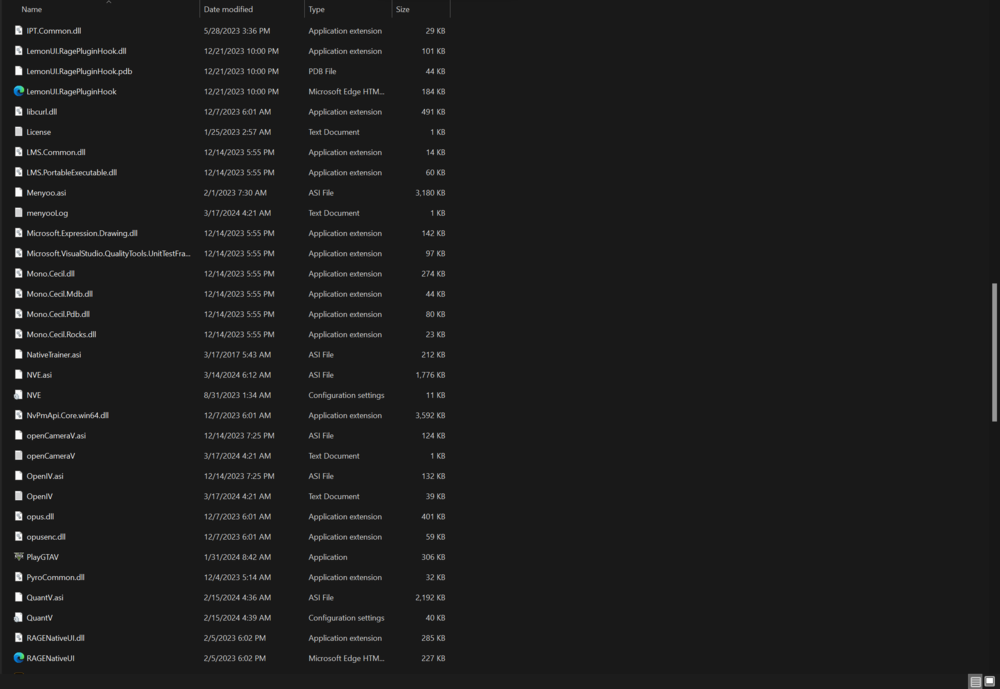The image size is (1000, 689).
Task: Click the file icon for NativeTrainer.asi
Action: 18,355
